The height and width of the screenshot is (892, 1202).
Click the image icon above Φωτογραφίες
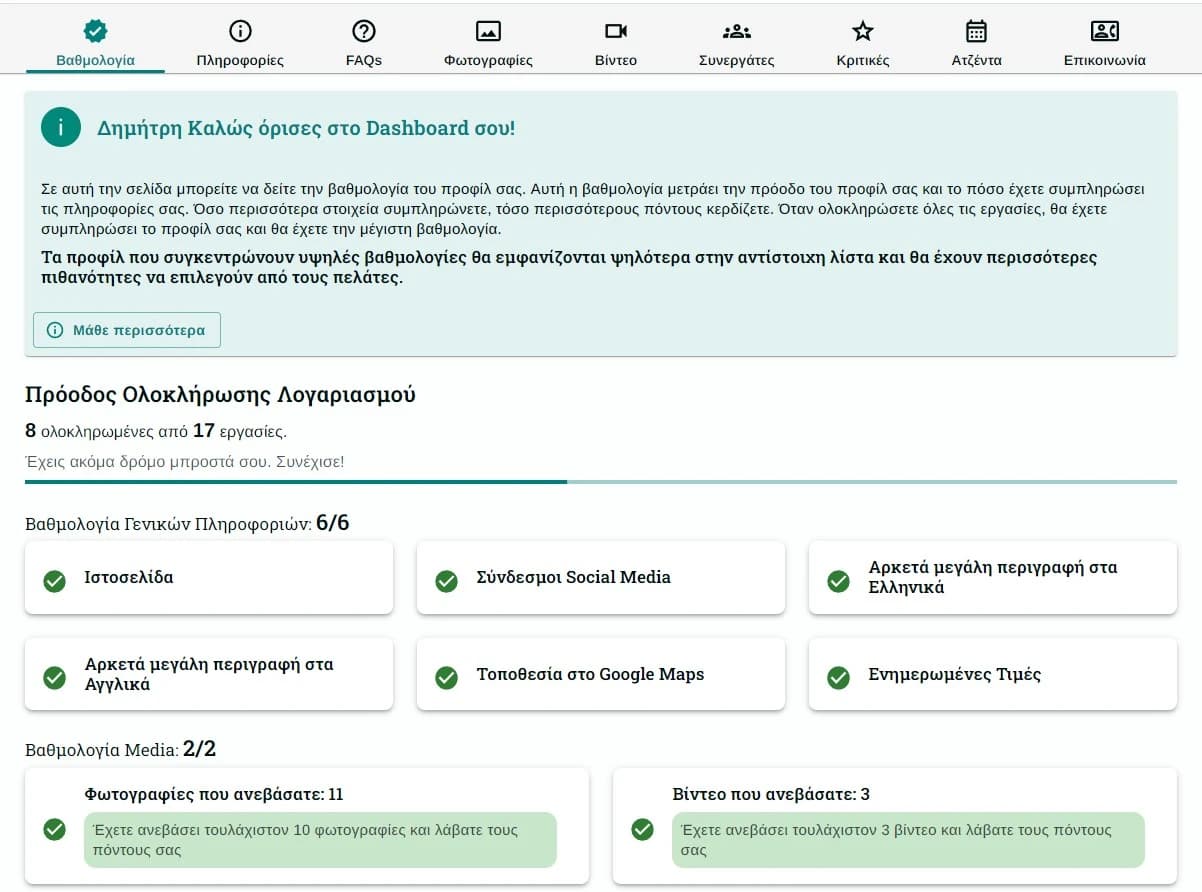[488, 30]
